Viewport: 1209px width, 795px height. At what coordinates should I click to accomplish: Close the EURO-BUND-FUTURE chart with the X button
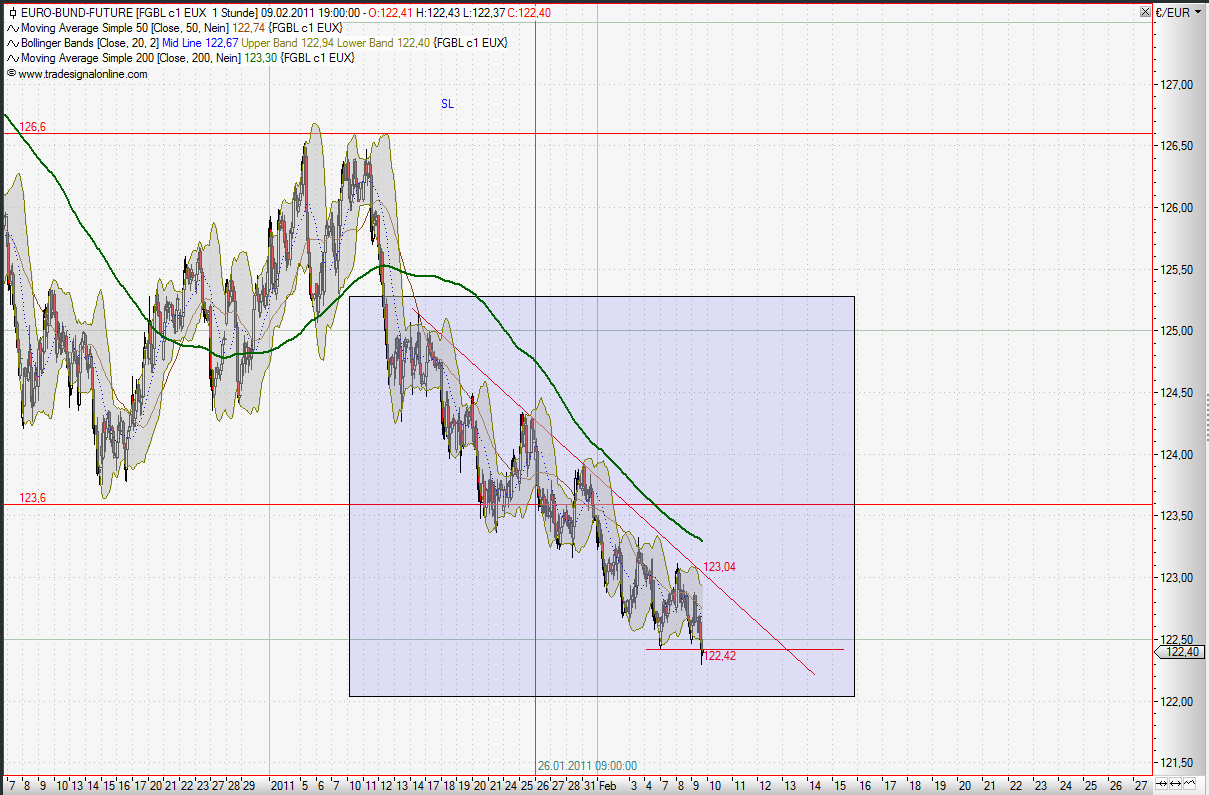(x=1145, y=12)
